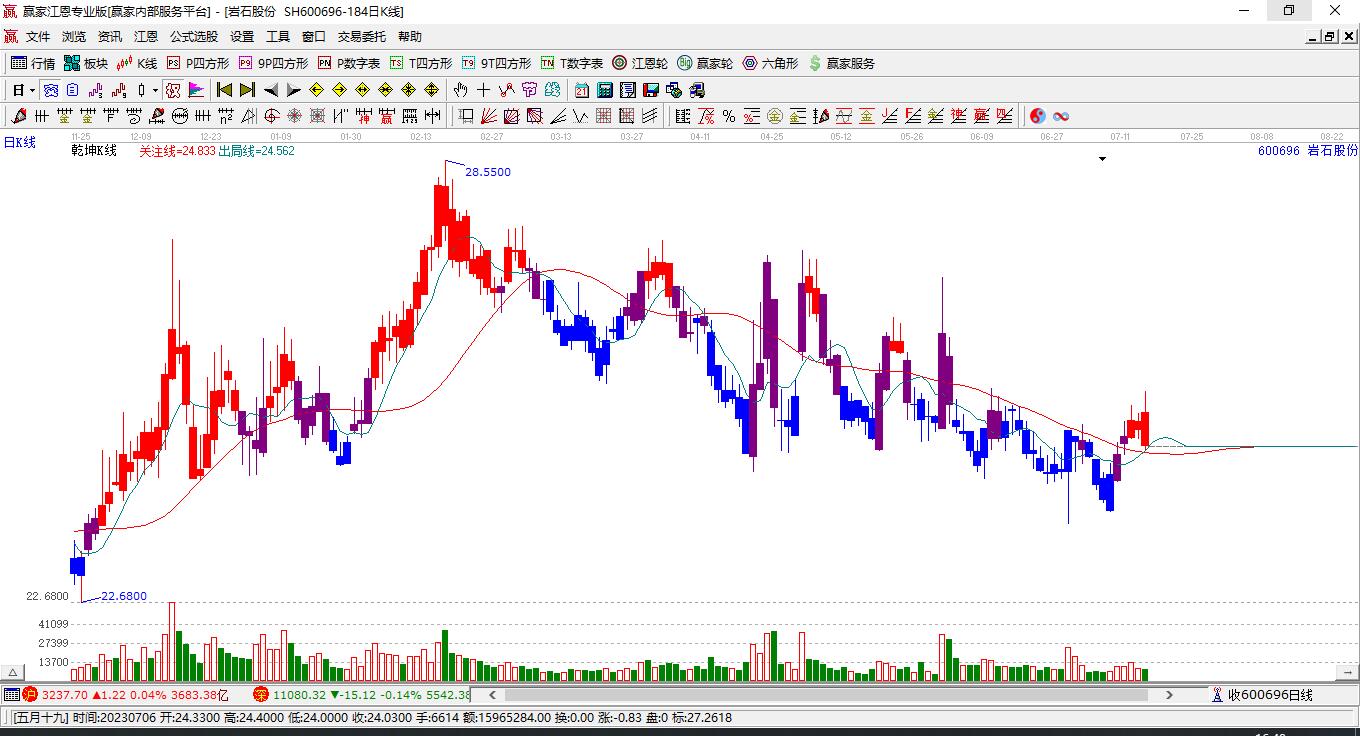Select the hand pan tool
Viewport: 1360px width, 736px height.
[x=461, y=90]
